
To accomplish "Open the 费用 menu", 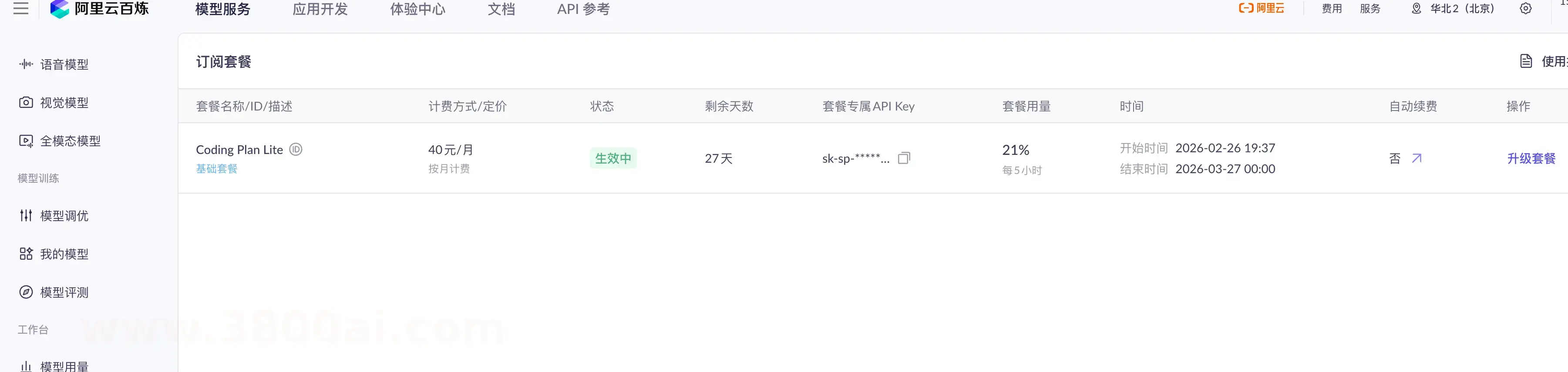I will point(1331,9).
